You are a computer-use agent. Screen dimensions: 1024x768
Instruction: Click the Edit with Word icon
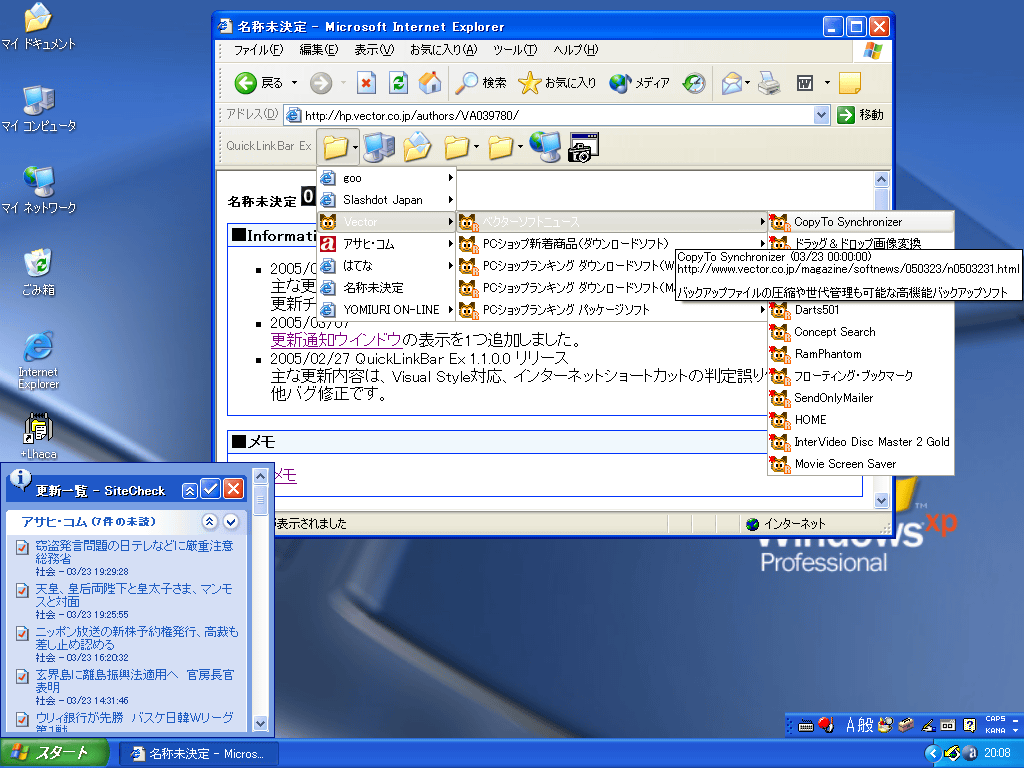coord(805,83)
